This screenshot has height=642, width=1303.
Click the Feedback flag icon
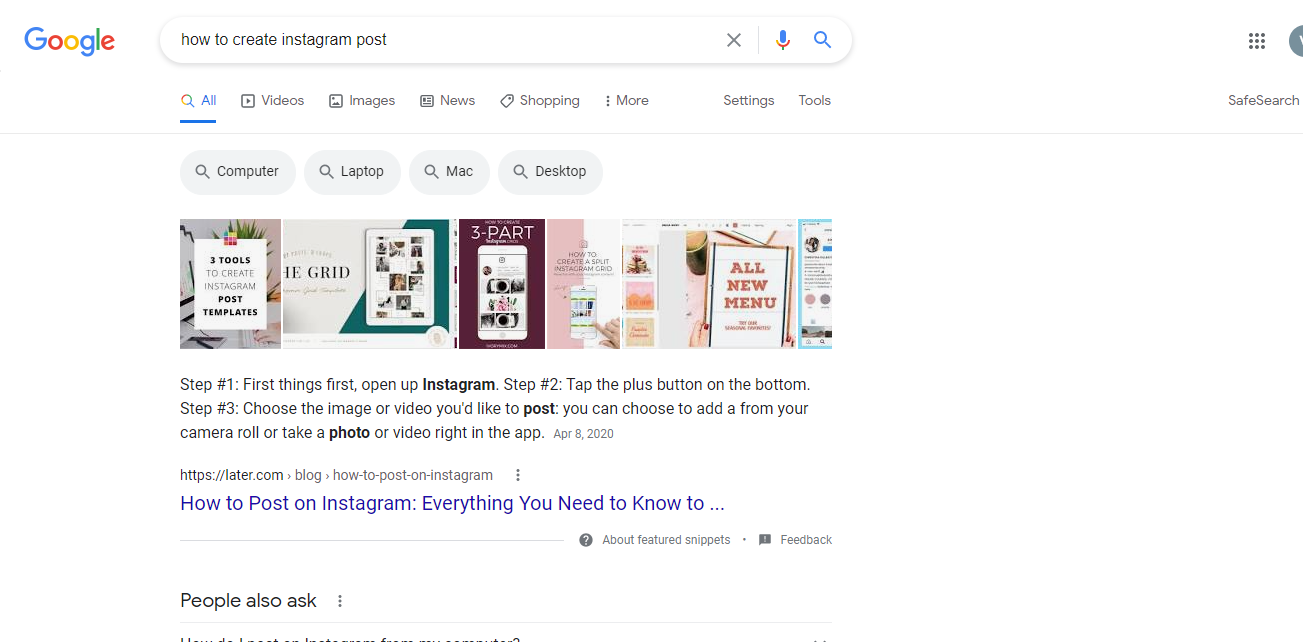pyautogui.click(x=765, y=540)
